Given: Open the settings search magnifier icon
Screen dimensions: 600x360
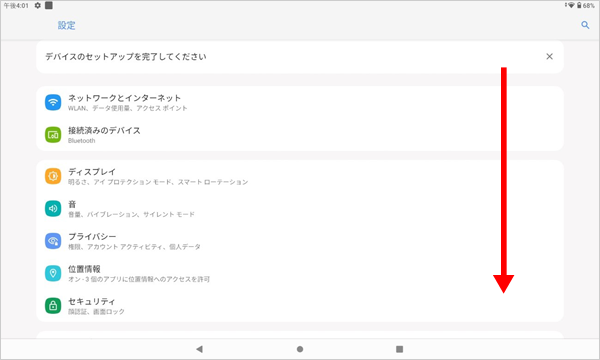Looking at the screenshot, I should (585, 25).
